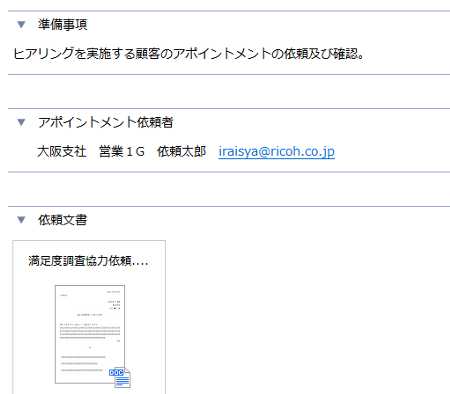Collapse the 準備事項 section triangle
Image resolution: width=450 pixels, height=394 pixels.
point(21,25)
